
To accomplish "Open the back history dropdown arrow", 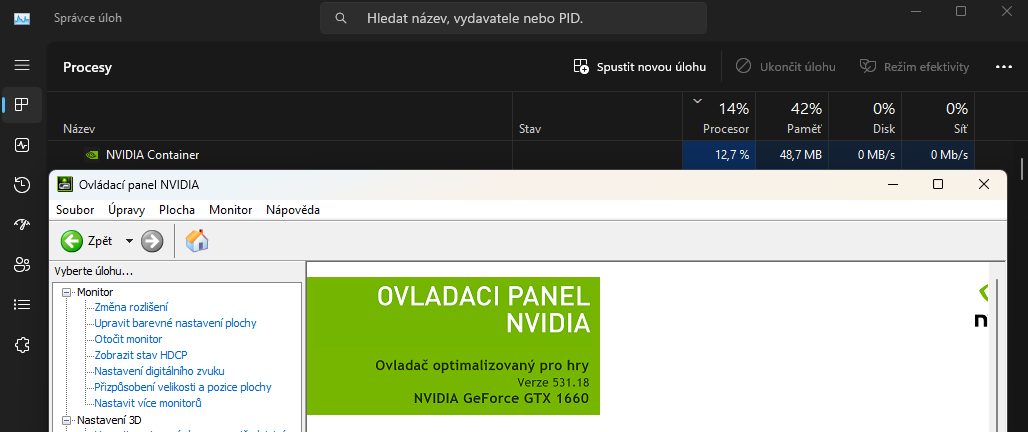I will click(x=129, y=241).
